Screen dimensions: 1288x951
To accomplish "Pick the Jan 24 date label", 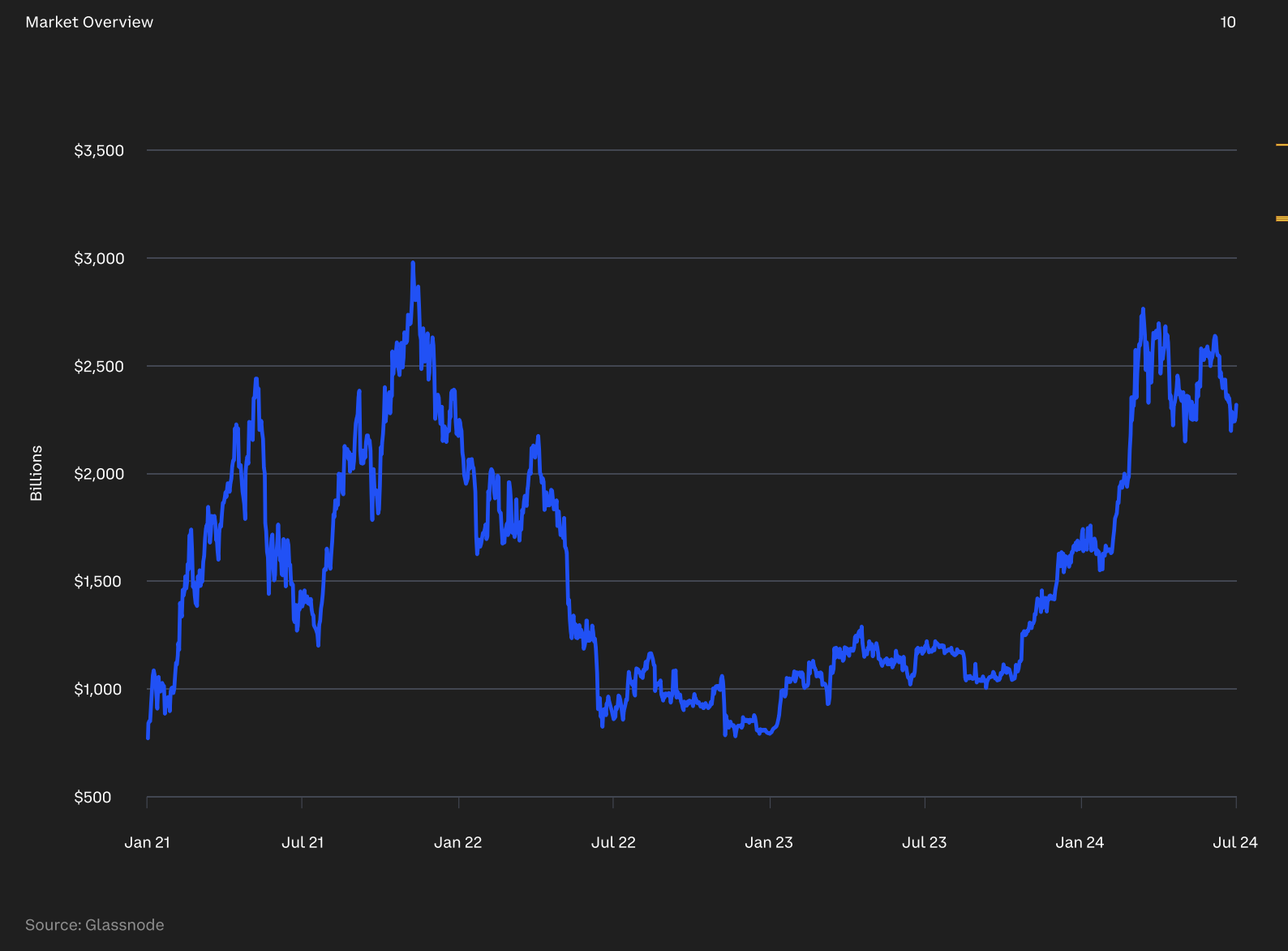I will (1080, 842).
